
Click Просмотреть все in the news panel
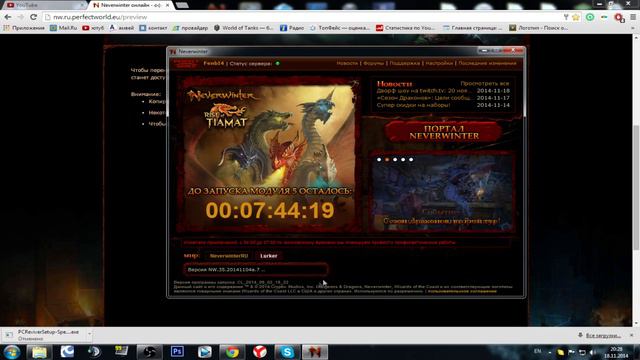484,83
